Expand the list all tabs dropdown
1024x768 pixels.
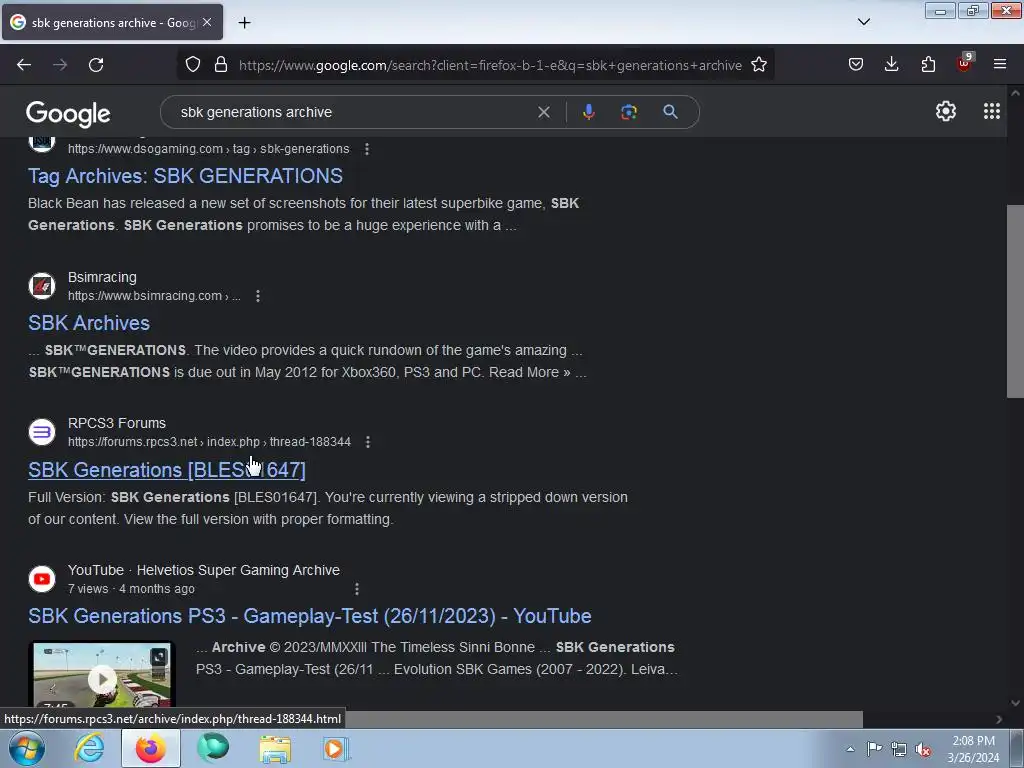pos(864,22)
